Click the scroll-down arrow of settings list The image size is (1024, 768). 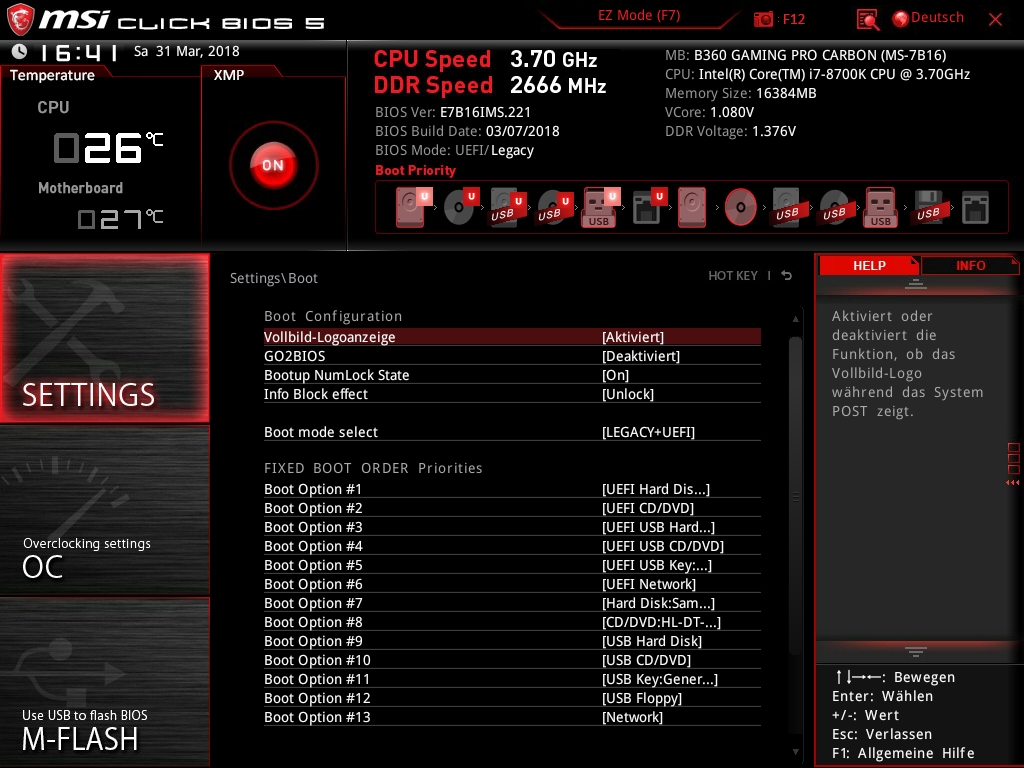pos(795,752)
